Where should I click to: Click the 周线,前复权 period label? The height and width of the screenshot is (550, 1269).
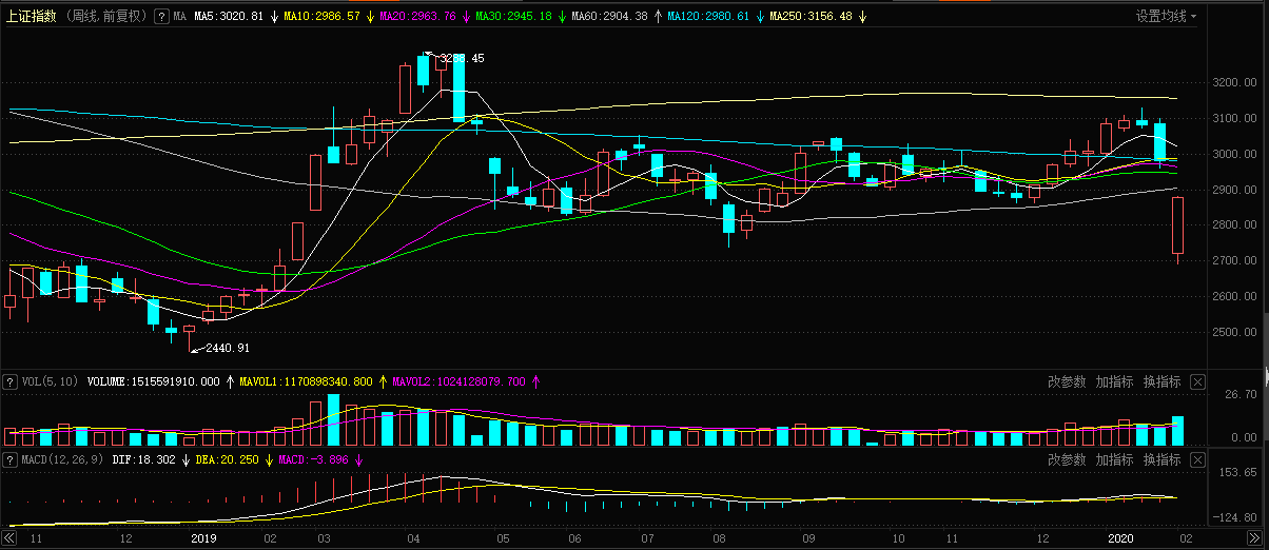107,17
